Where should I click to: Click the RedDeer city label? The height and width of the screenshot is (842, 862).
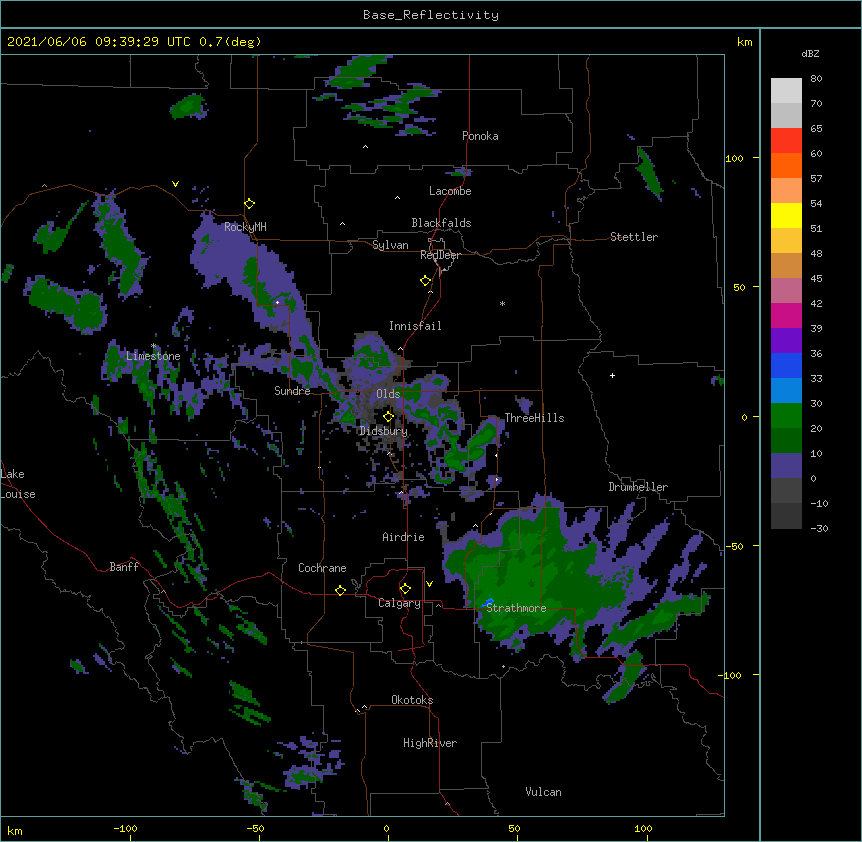[441, 255]
